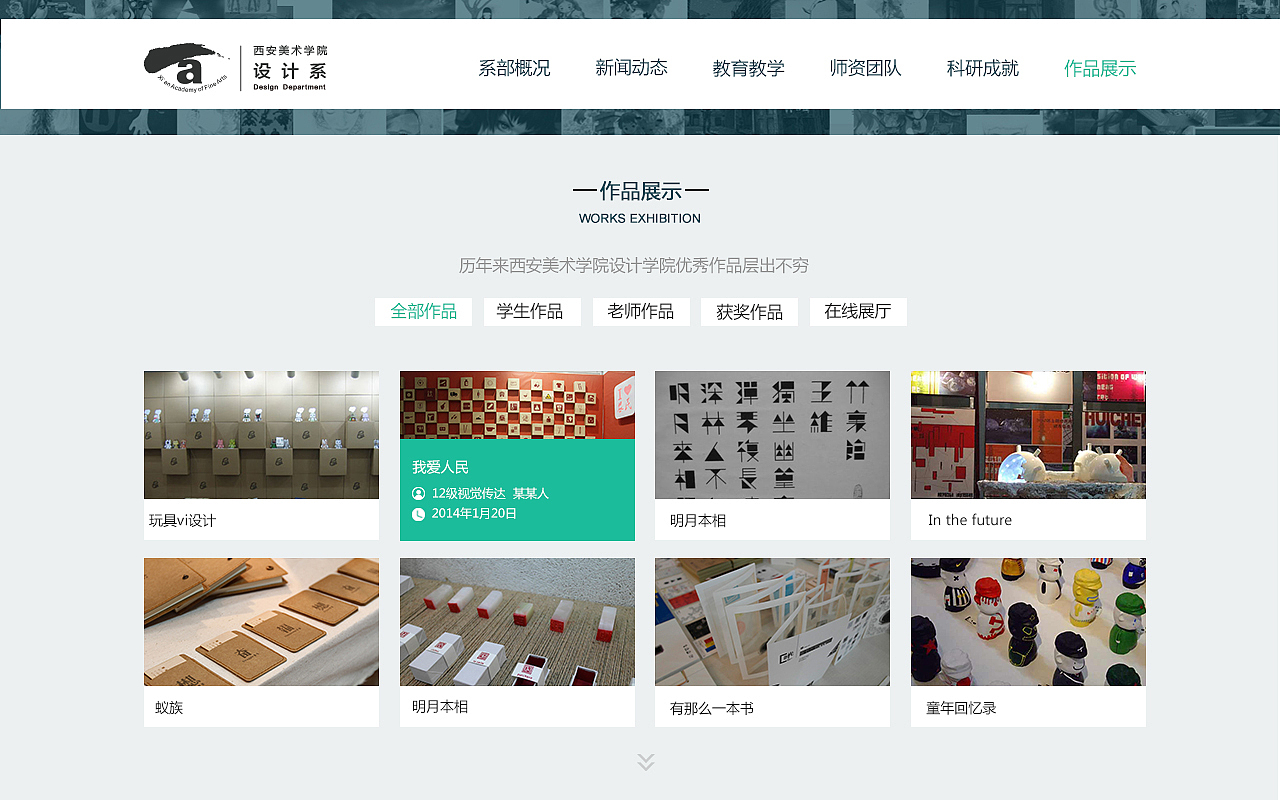This screenshot has width=1280, height=800.
Task: Click the clock icon next to 2014年1月20日
Action: [420, 513]
